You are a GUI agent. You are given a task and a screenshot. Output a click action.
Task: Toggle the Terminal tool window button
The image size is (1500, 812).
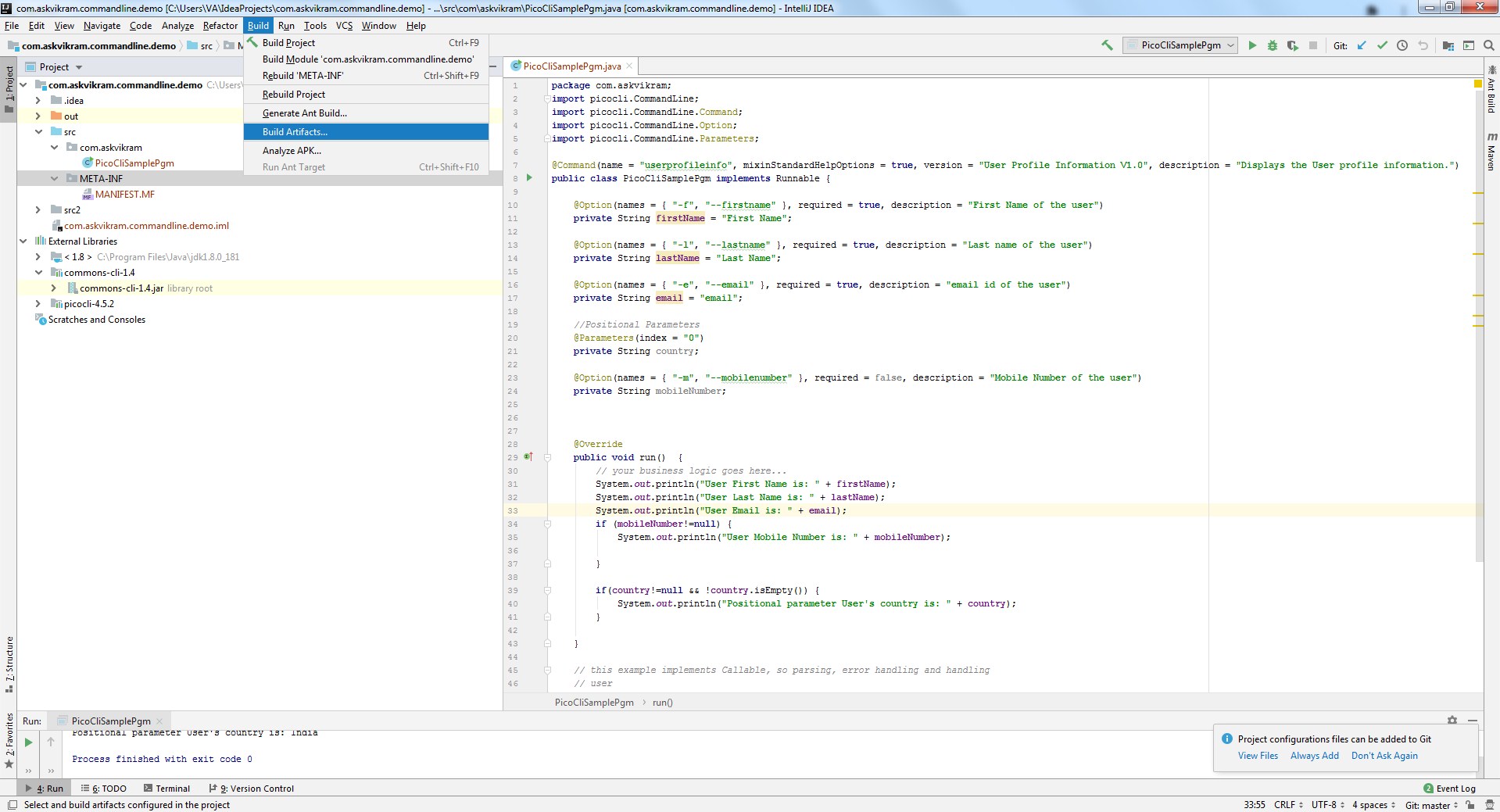pyautogui.click(x=166, y=789)
